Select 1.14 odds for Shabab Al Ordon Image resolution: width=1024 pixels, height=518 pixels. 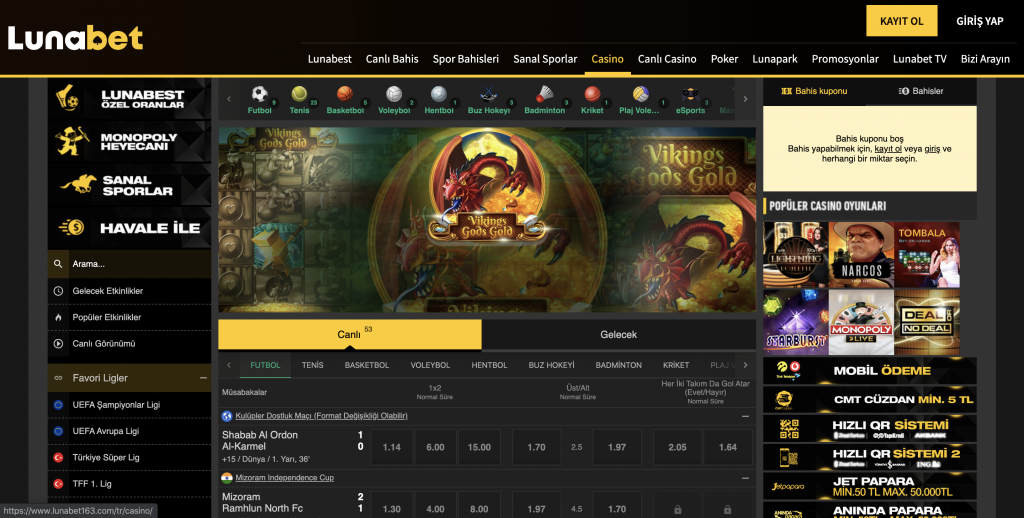392,447
